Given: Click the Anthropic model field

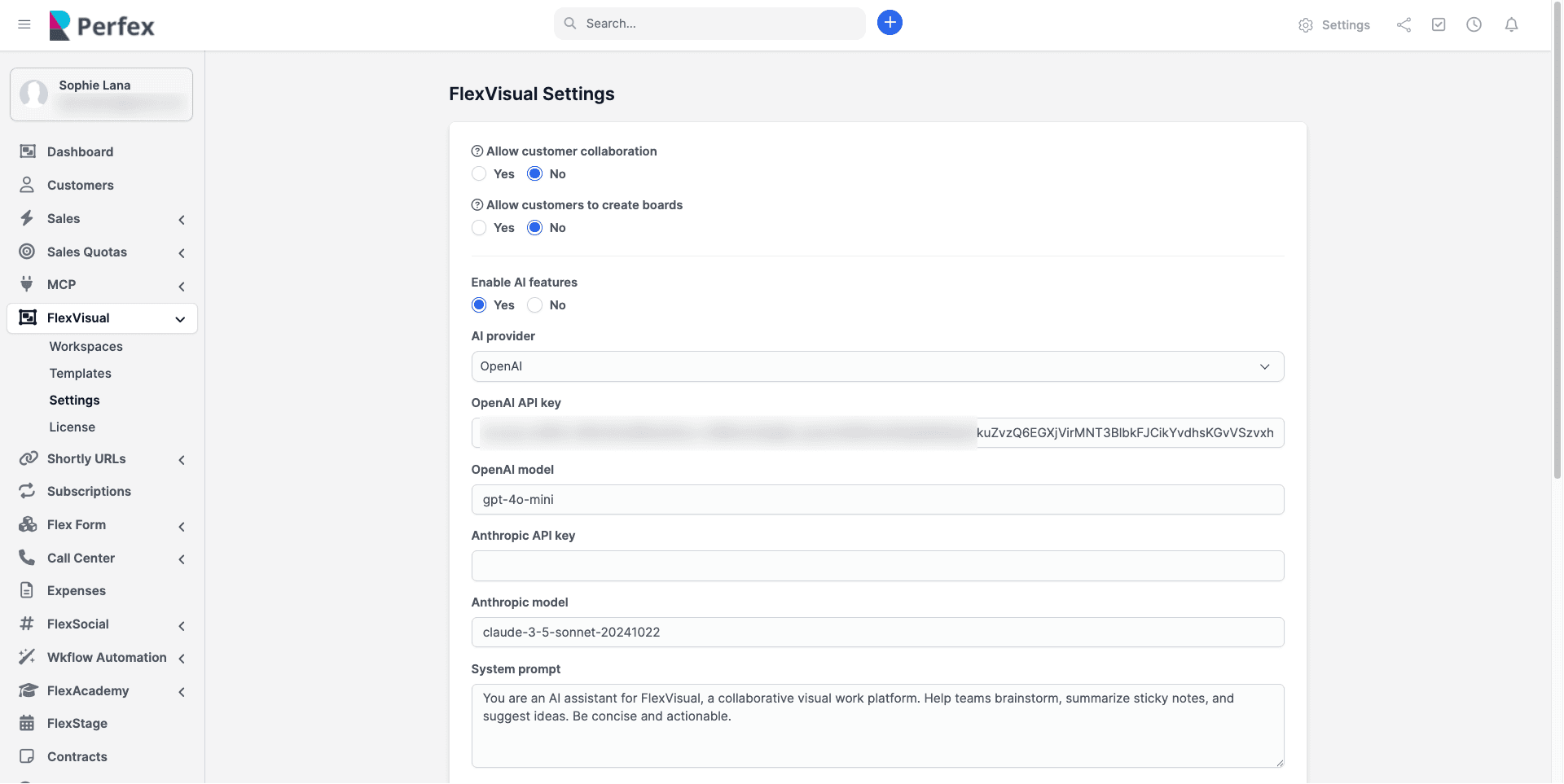Looking at the screenshot, I should [x=877, y=633].
